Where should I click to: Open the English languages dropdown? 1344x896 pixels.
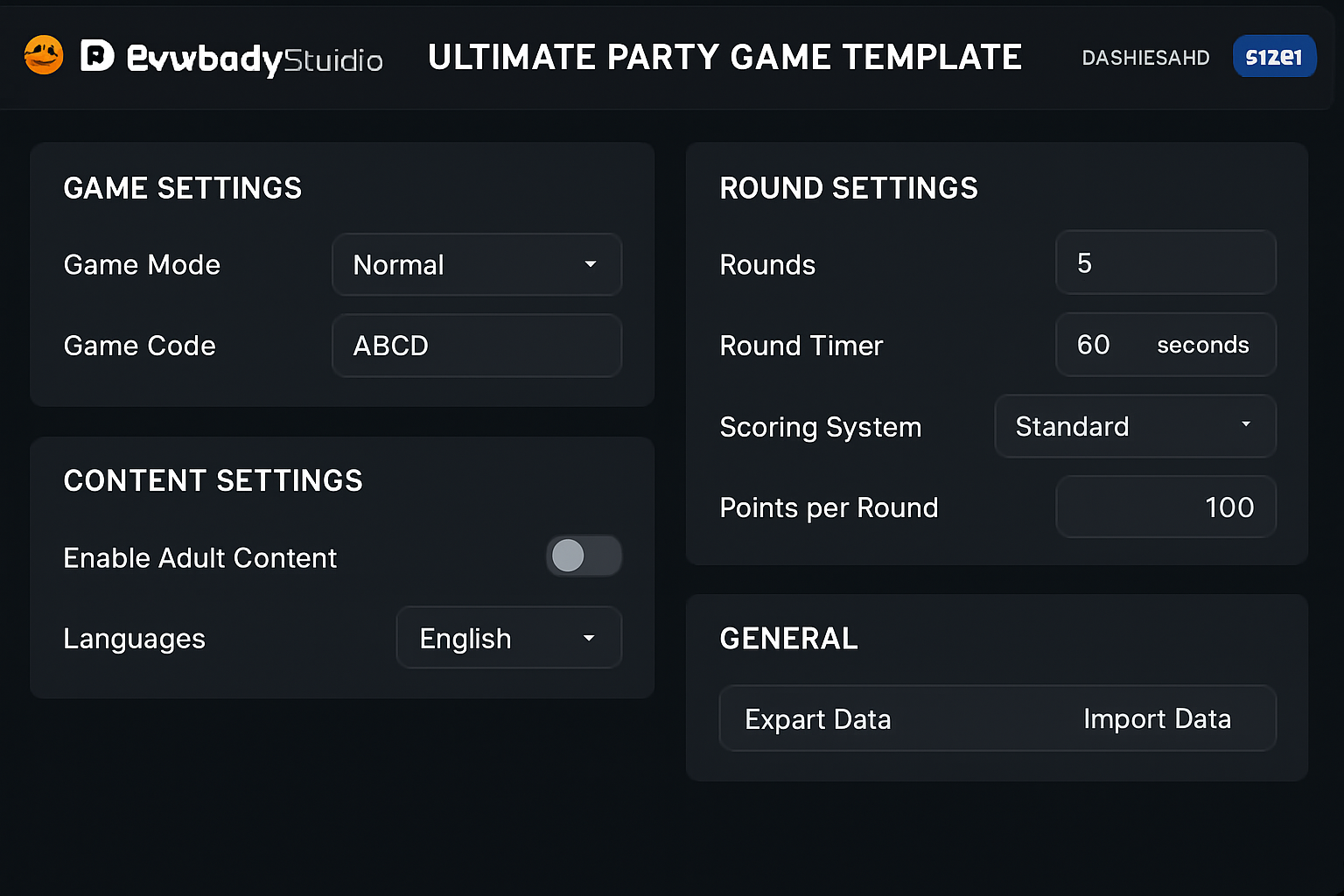507,639
